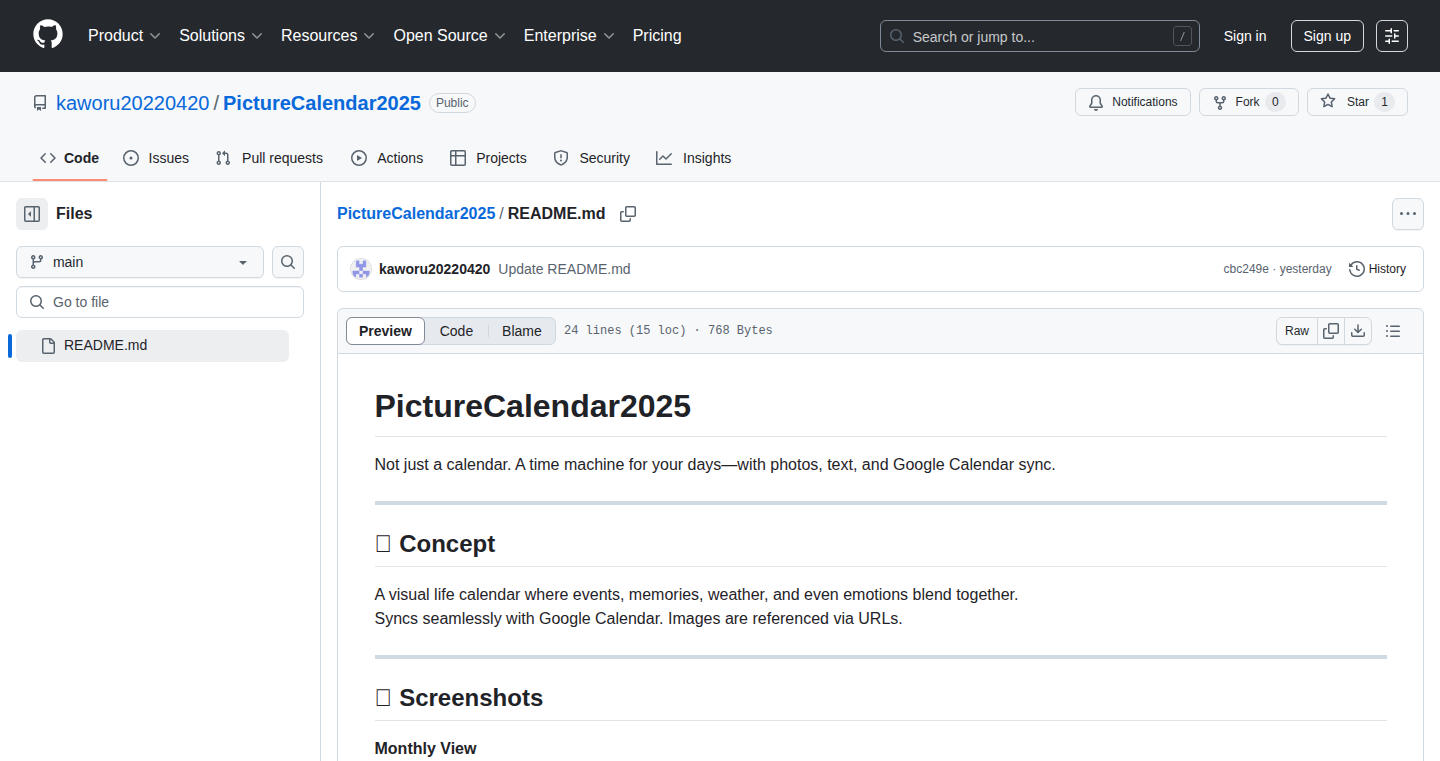Open the kaworu20220420 owner profile link
1440x761 pixels.
click(133, 103)
